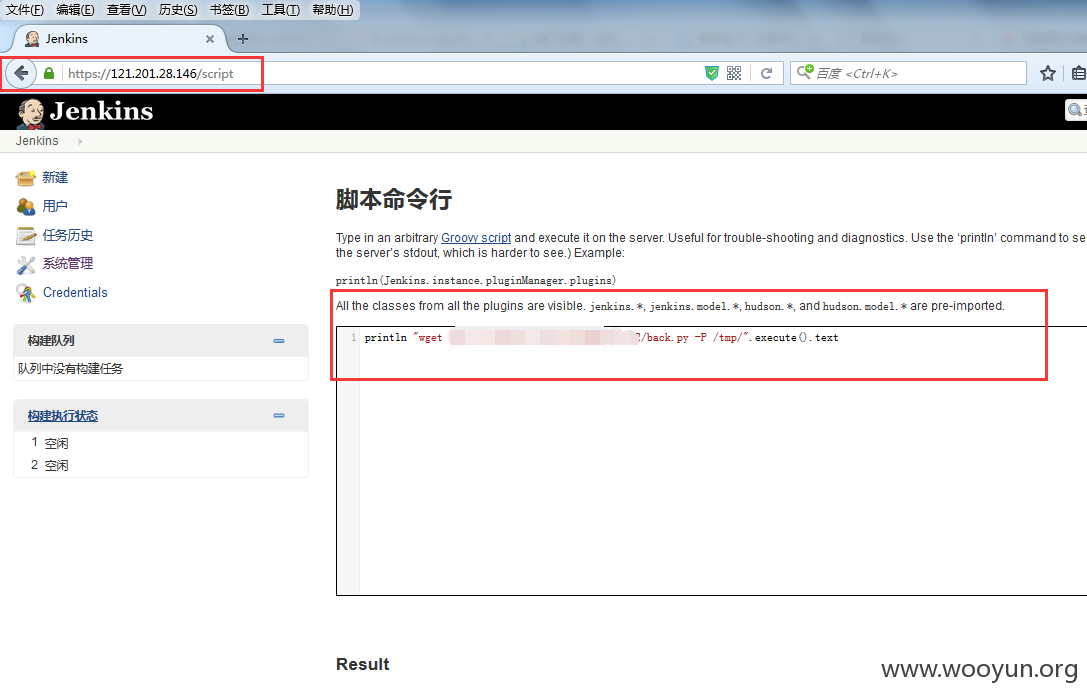1087x698 pixels.
Task: Click the Credentials keys icon
Action: [x=26, y=293]
